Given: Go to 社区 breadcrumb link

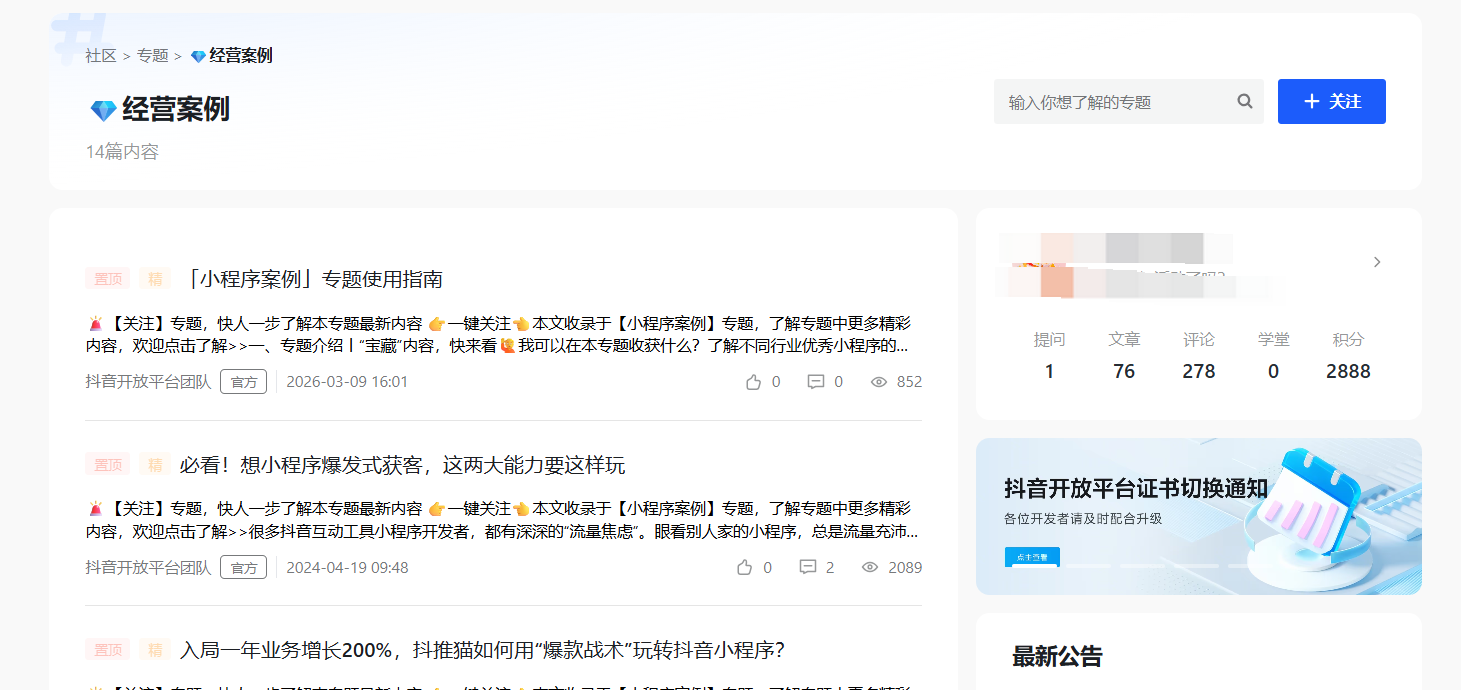Looking at the screenshot, I should coord(100,56).
